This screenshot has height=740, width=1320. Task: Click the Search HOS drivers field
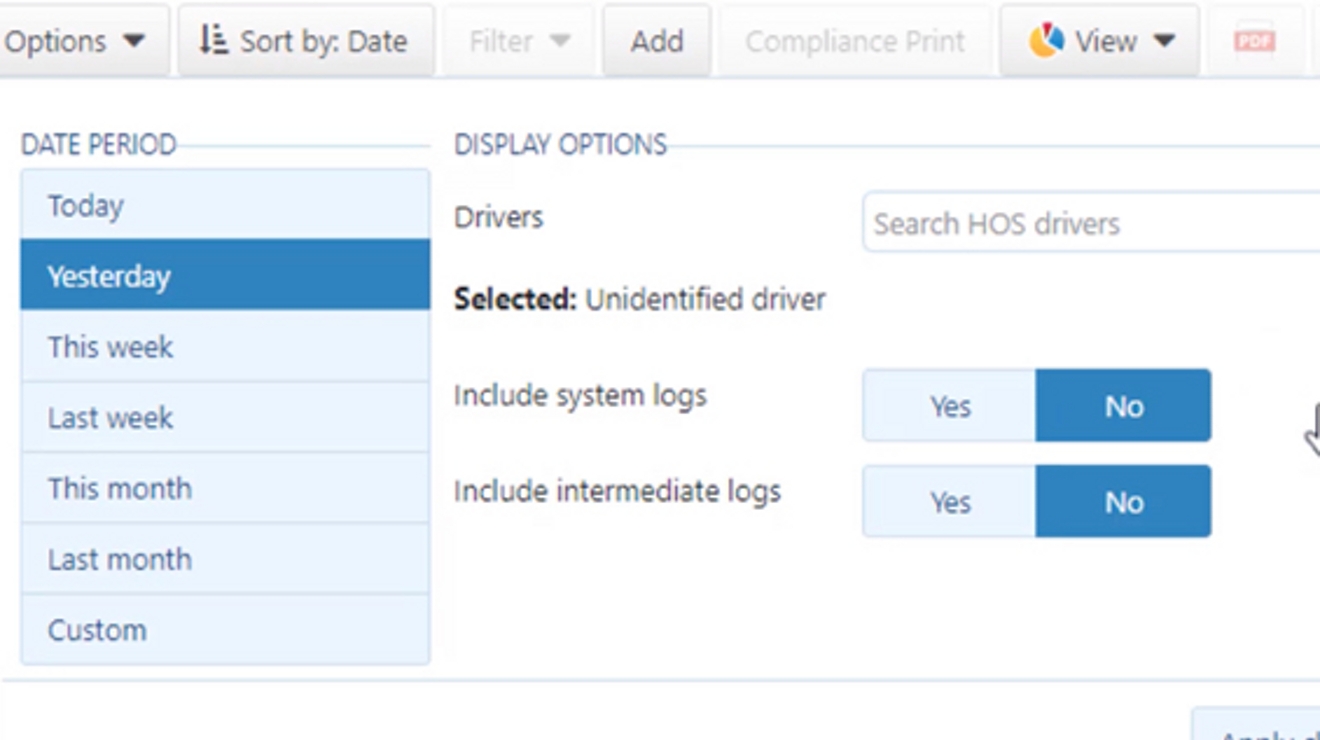(1090, 223)
